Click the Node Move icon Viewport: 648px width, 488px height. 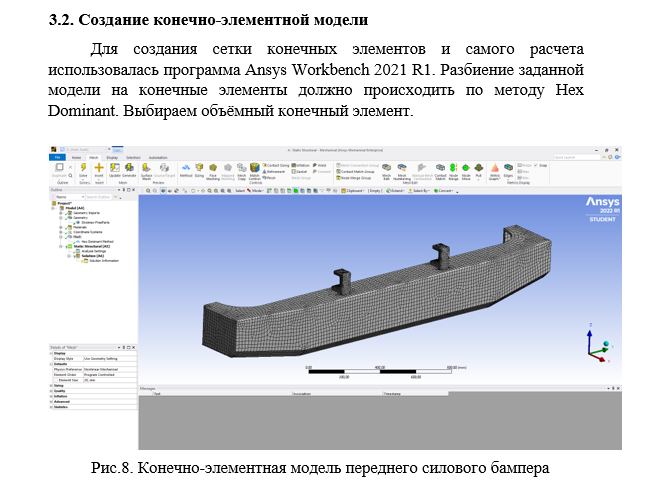[x=466, y=168]
